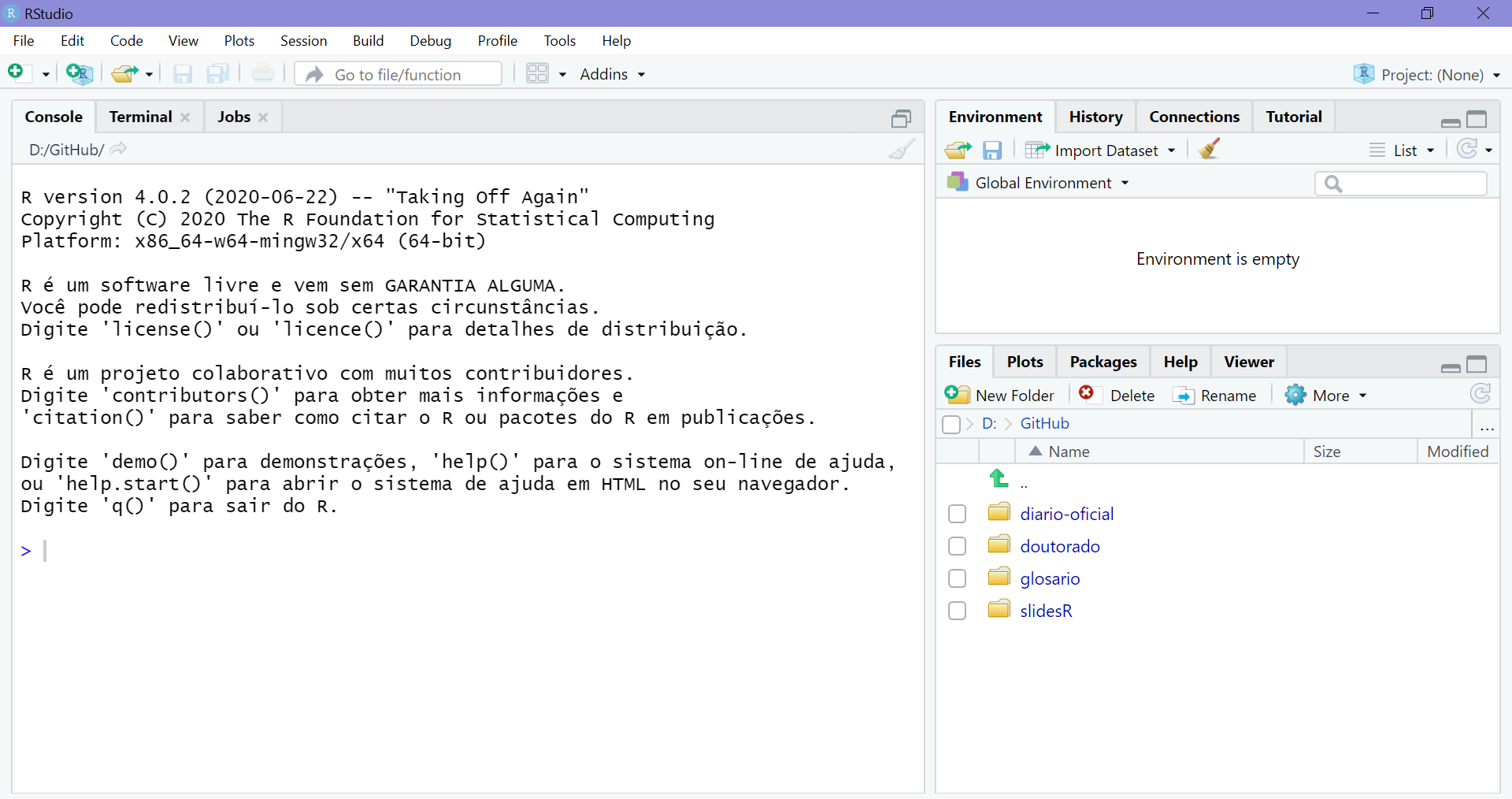Screen dimensions: 1512x799
Task: Load workspace folder icon in Environment
Action: [958, 150]
